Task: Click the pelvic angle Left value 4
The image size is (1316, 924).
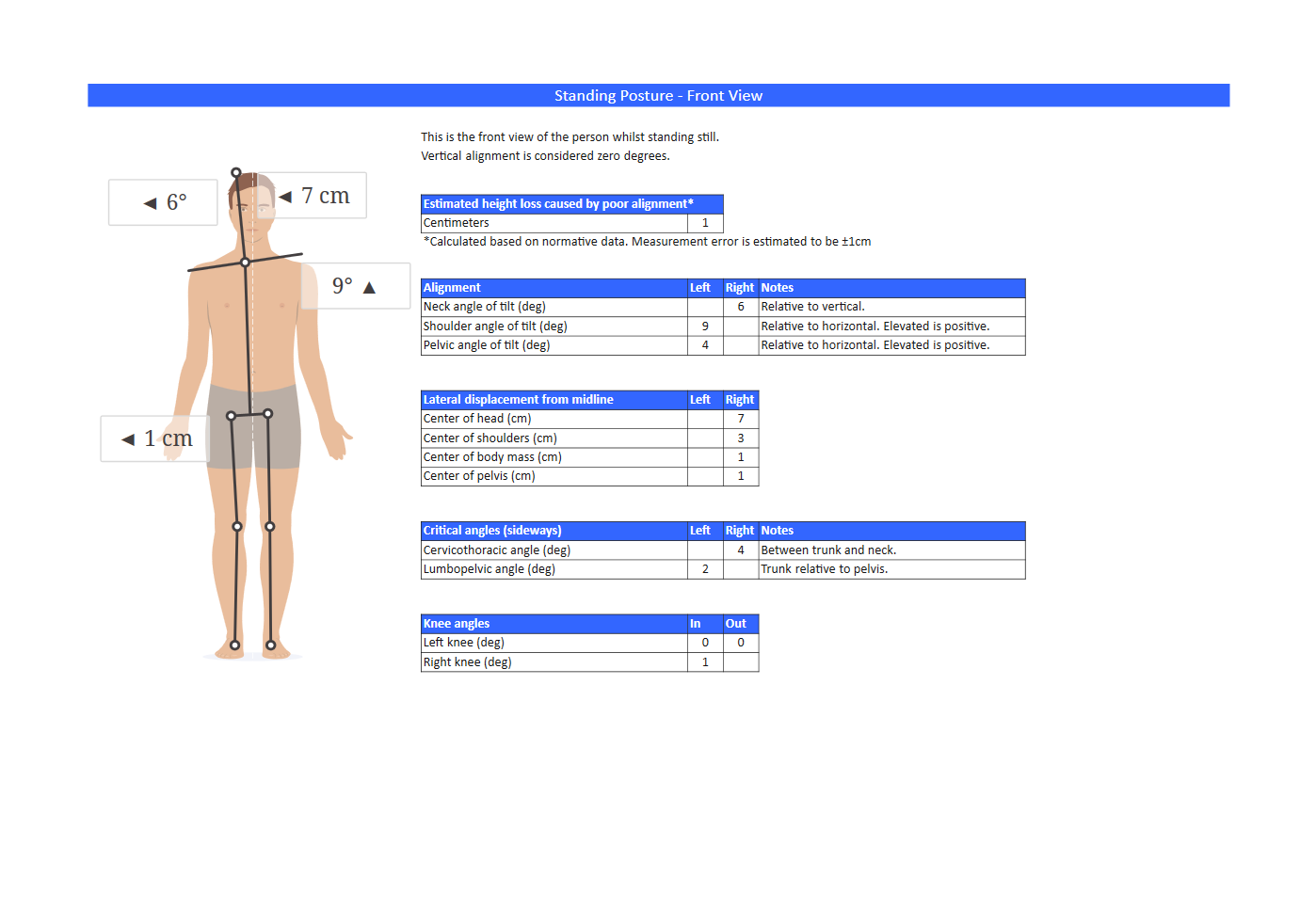Action: [x=705, y=345]
